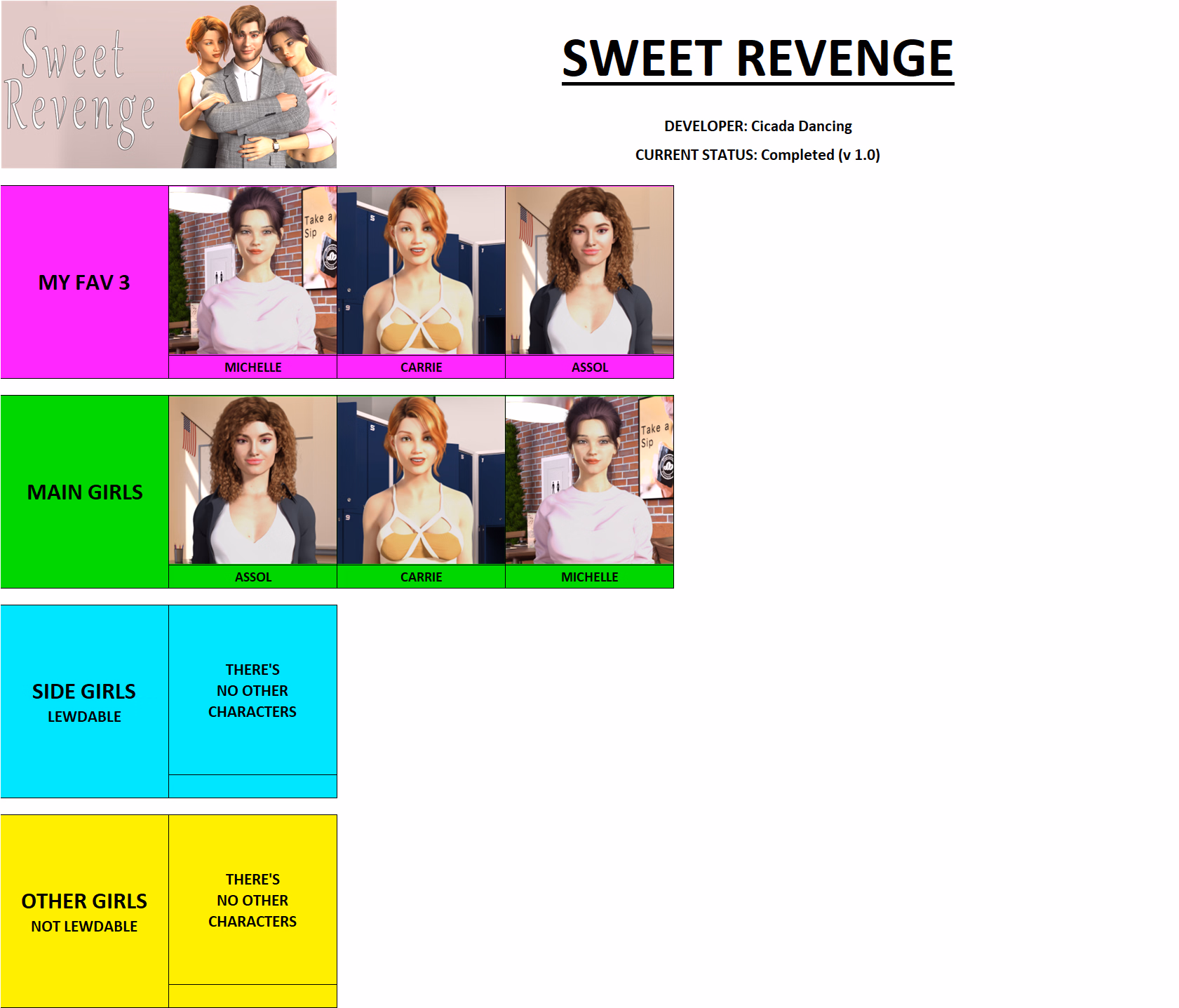Select Carrie's portrait in Main Girls row
Screen dimensions: 1179x1008
click(421, 480)
